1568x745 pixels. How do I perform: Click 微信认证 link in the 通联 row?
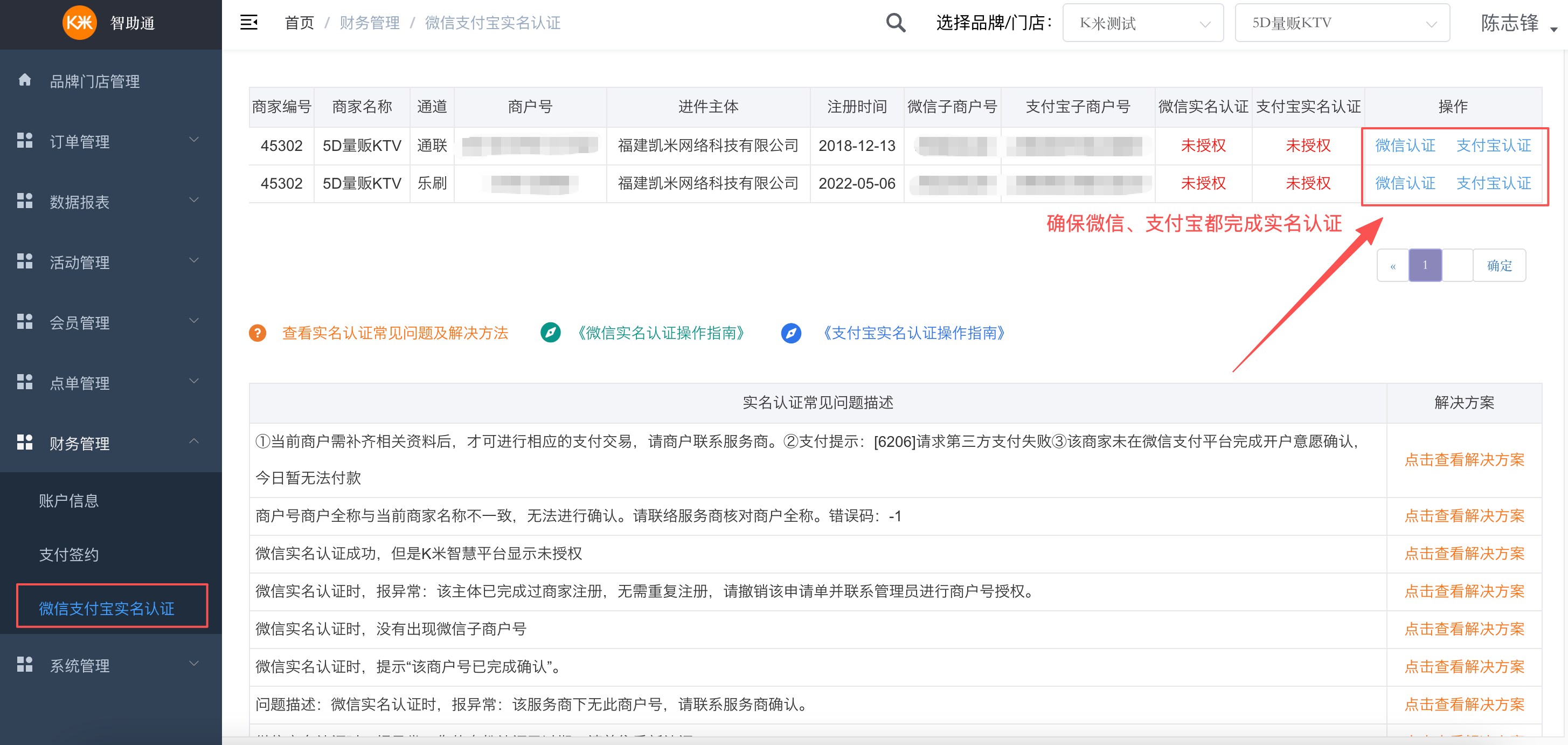(1404, 146)
